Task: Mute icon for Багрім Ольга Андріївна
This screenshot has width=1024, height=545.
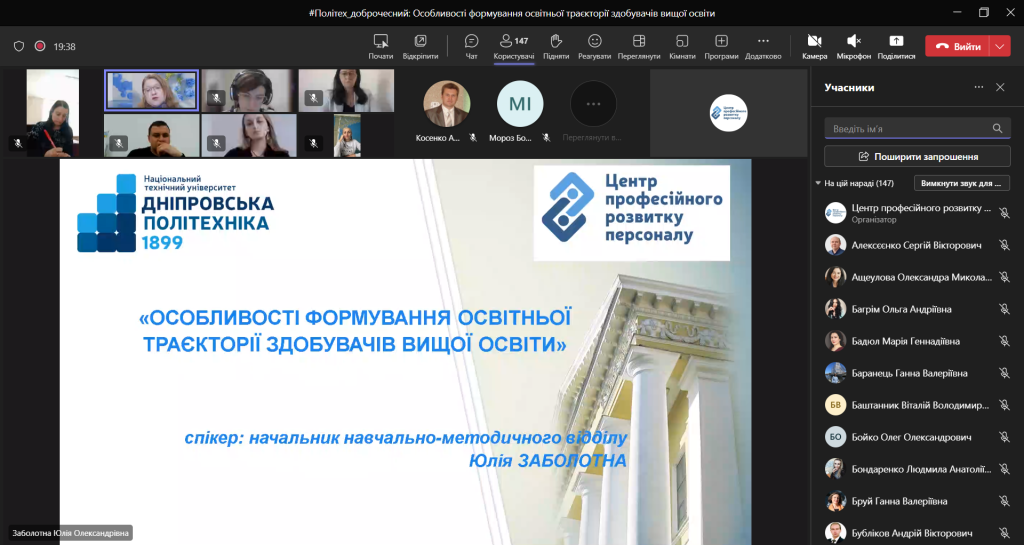Action: point(1004,309)
